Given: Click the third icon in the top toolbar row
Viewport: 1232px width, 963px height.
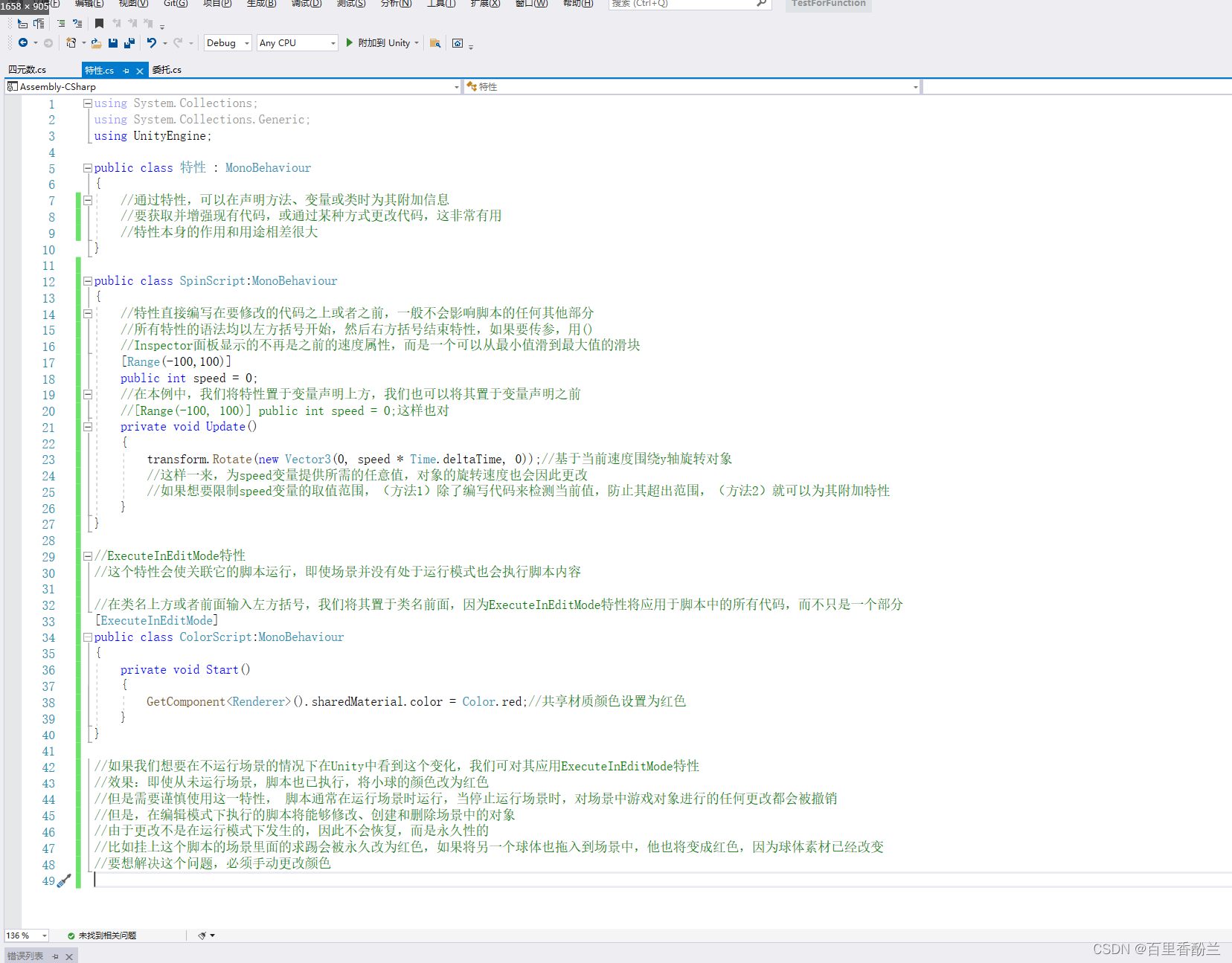Looking at the screenshot, I should 61,24.
